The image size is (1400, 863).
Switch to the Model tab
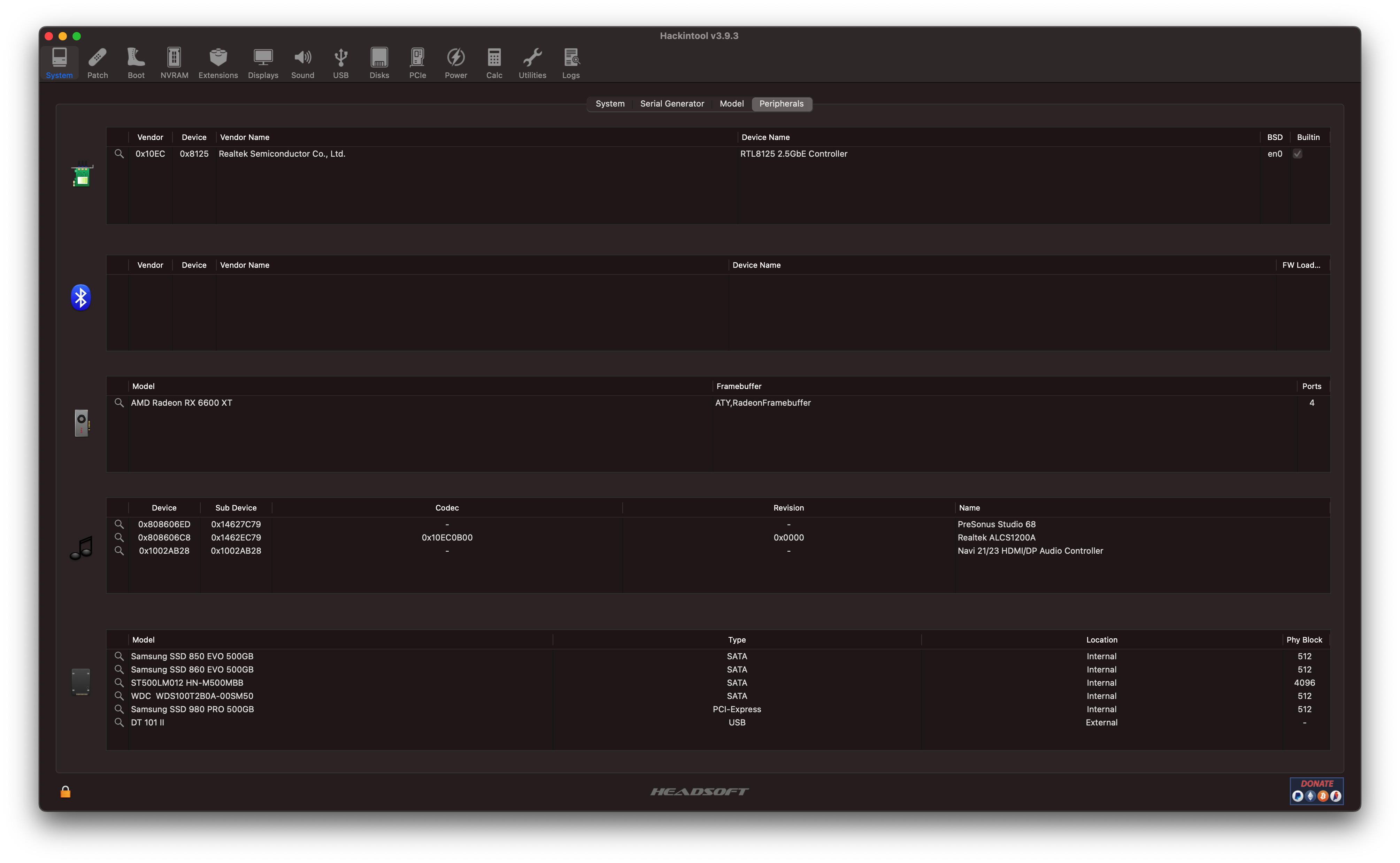731,103
